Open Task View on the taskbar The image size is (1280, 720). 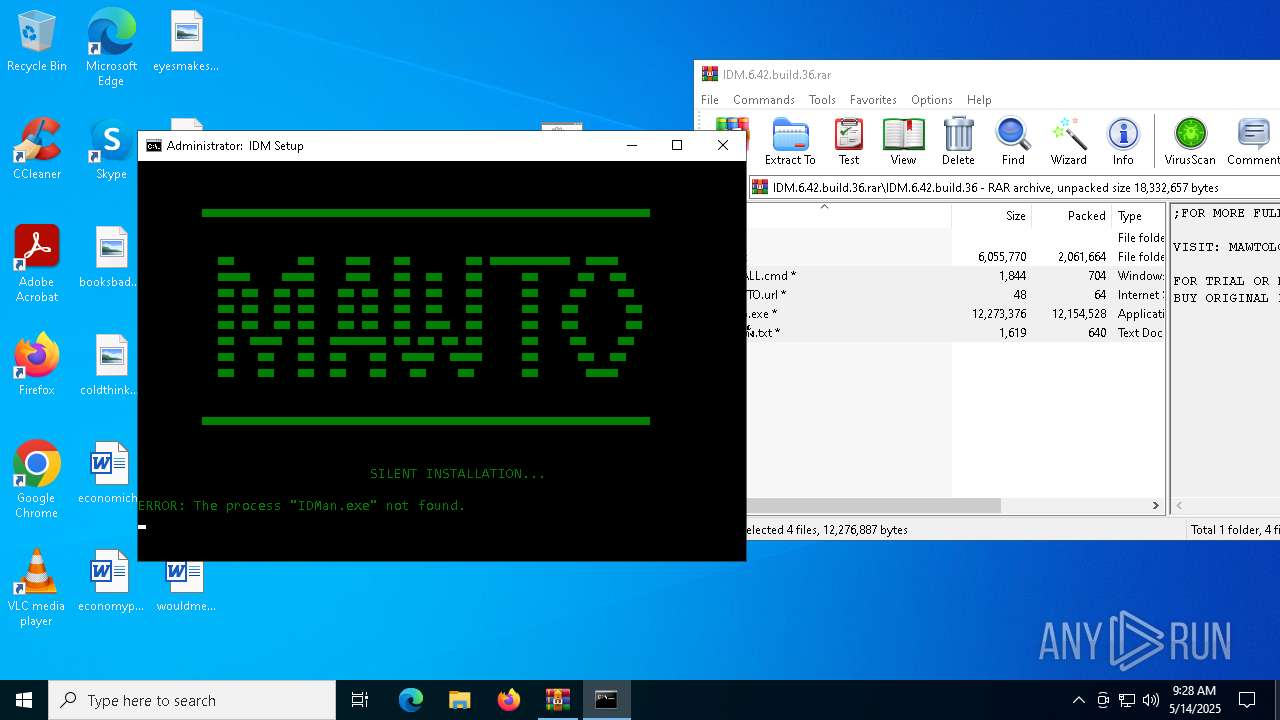coord(360,700)
